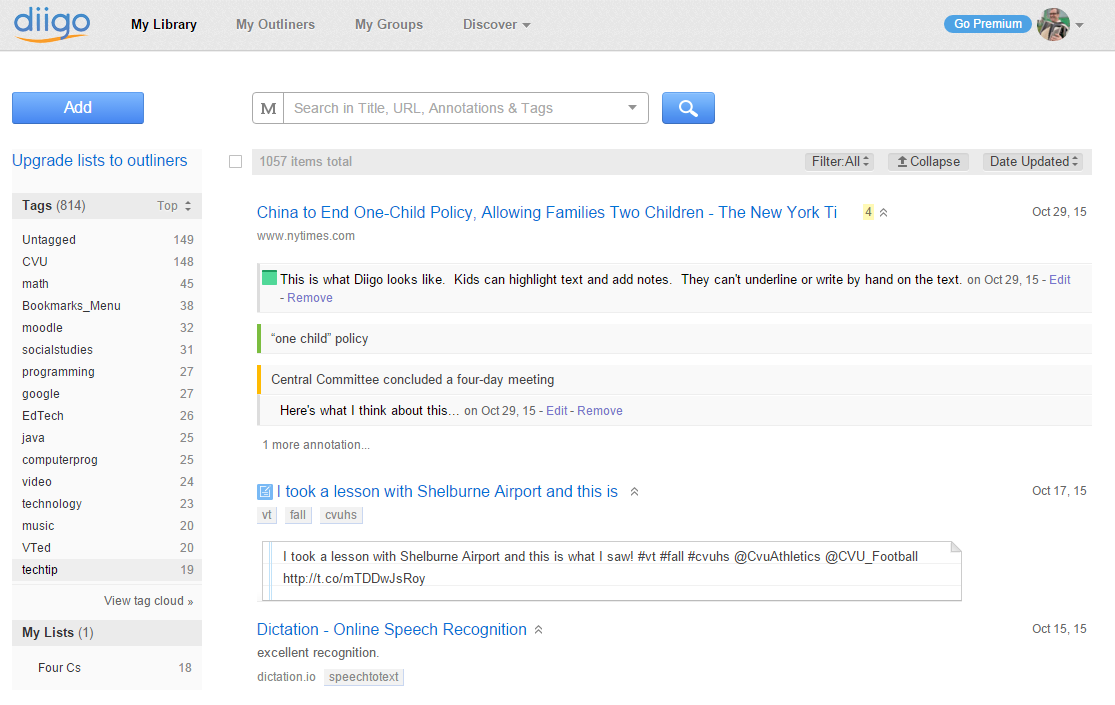The image size is (1115, 705).
Task: Click the Diigo logo
Action: (52, 23)
